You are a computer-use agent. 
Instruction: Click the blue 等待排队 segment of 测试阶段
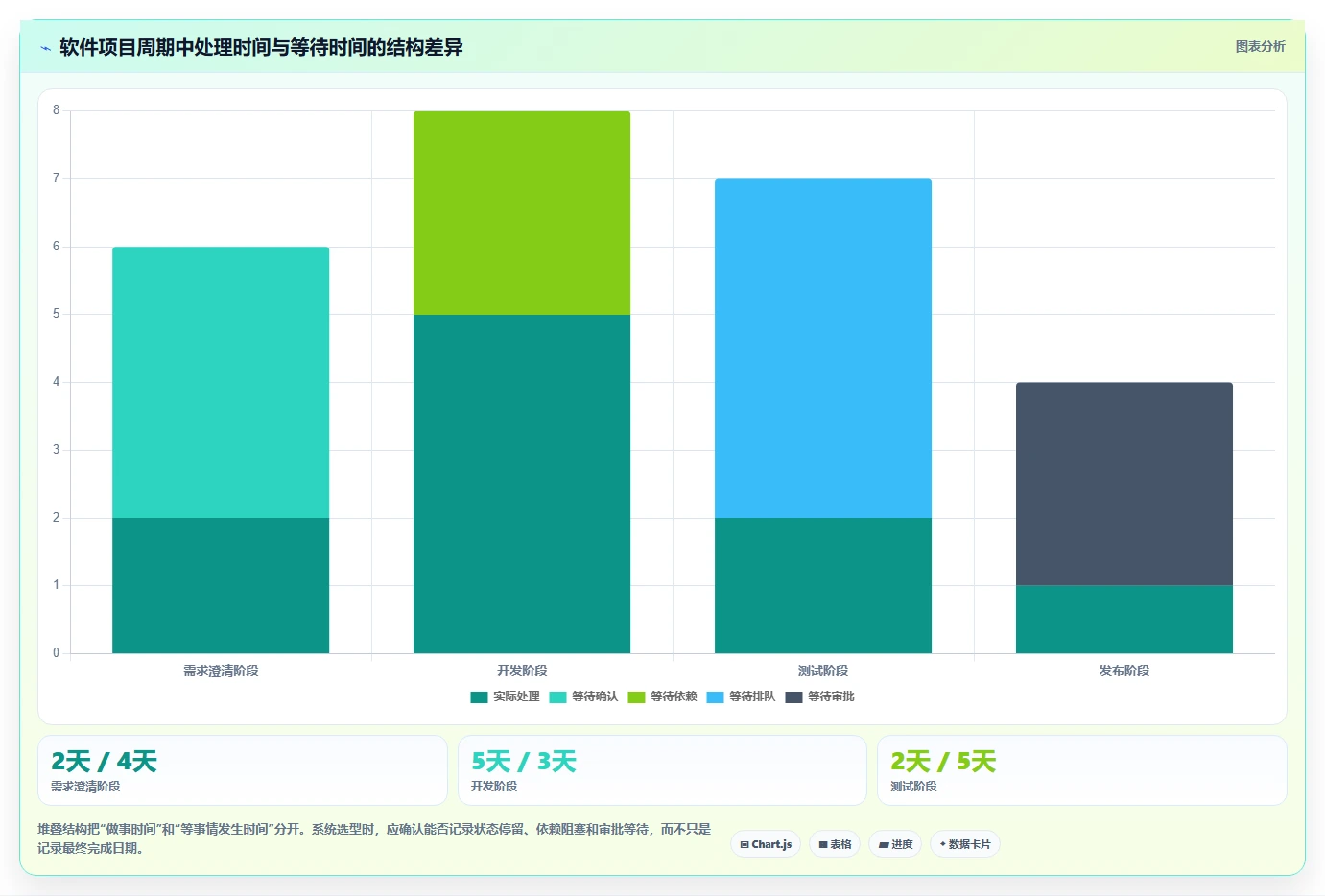click(823, 348)
